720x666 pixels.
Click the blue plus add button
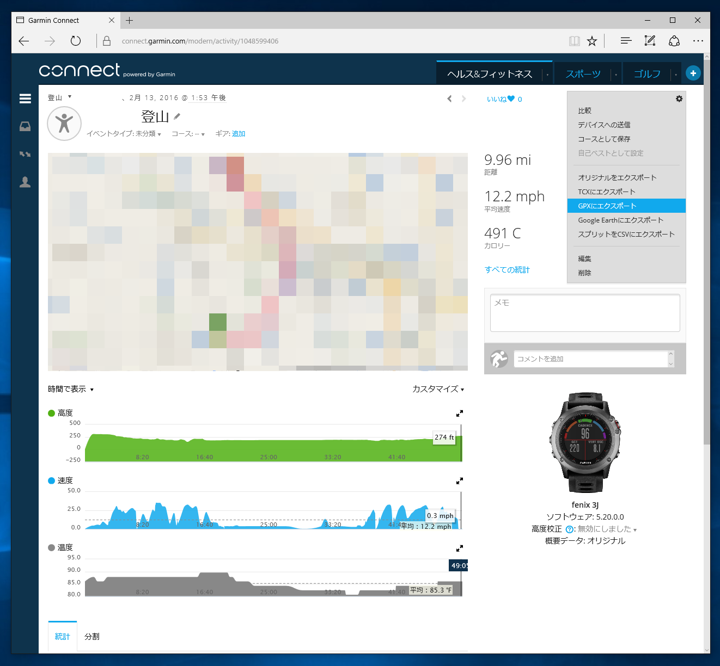pyautogui.click(x=693, y=73)
